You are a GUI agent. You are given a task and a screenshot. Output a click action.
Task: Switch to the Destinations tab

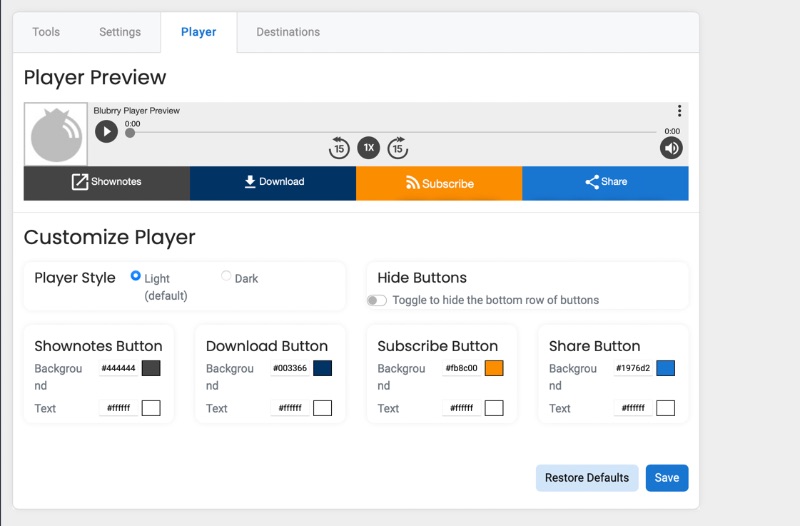[x=288, y=32]
